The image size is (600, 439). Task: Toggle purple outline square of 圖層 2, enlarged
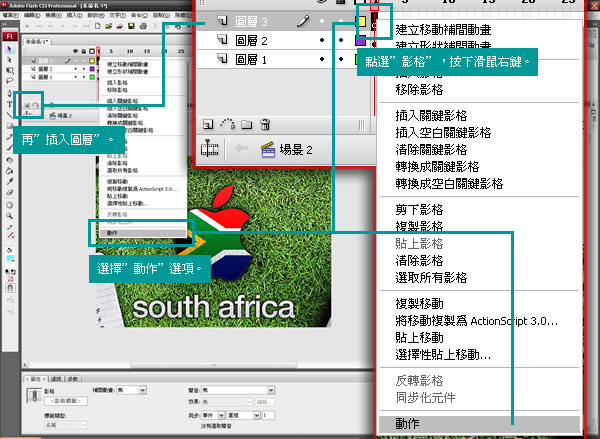[x=360, y=40]
